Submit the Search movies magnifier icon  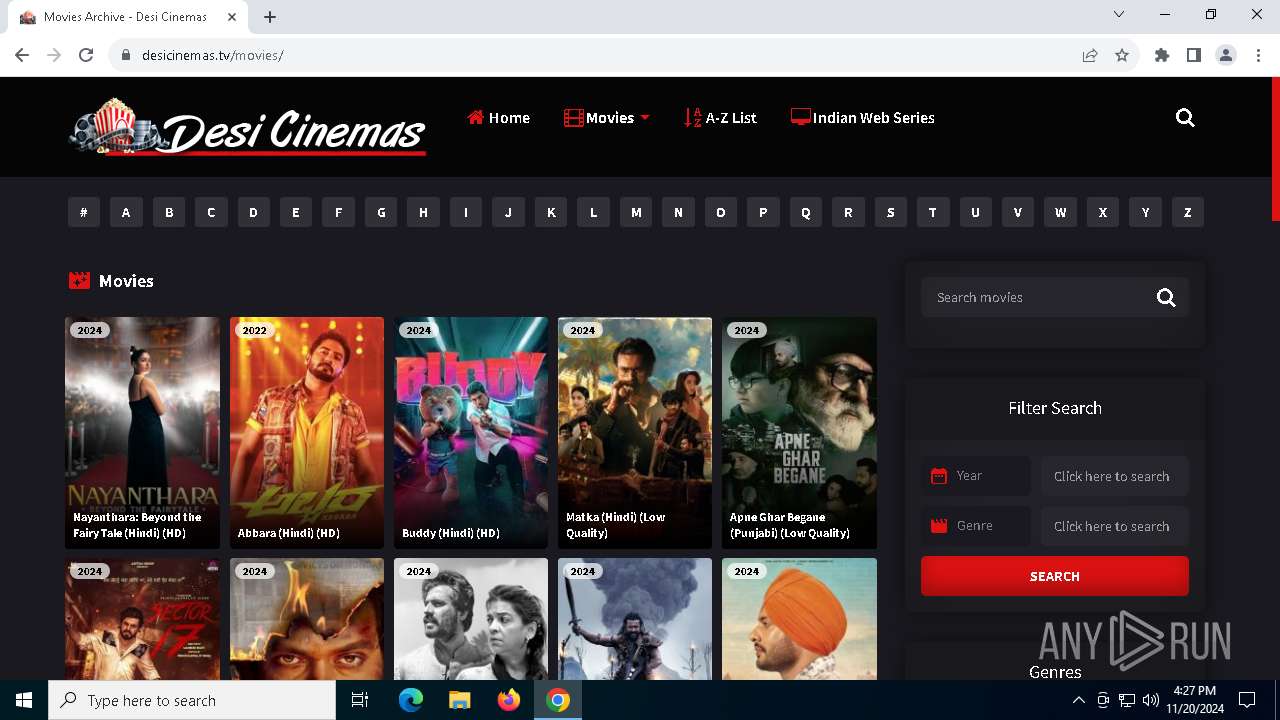click(x=1166, y=297)
